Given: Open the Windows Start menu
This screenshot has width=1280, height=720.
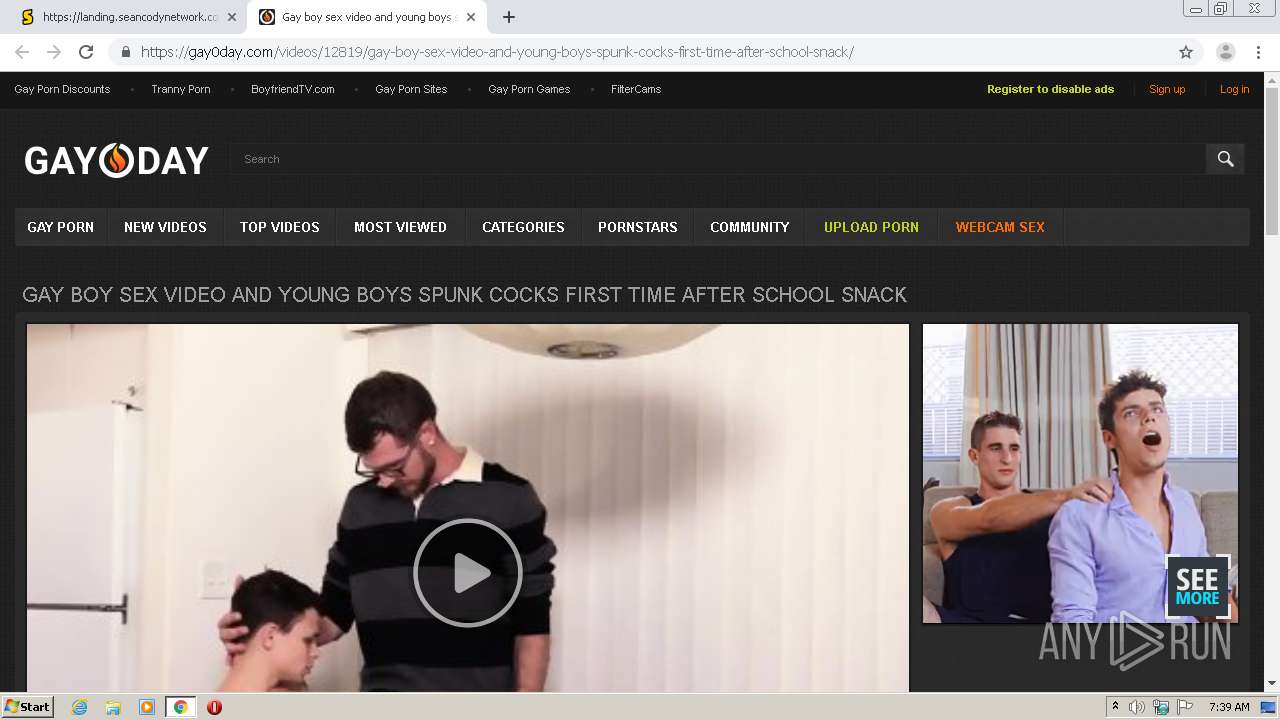Looking at the screenshot, I should point(28,706).
